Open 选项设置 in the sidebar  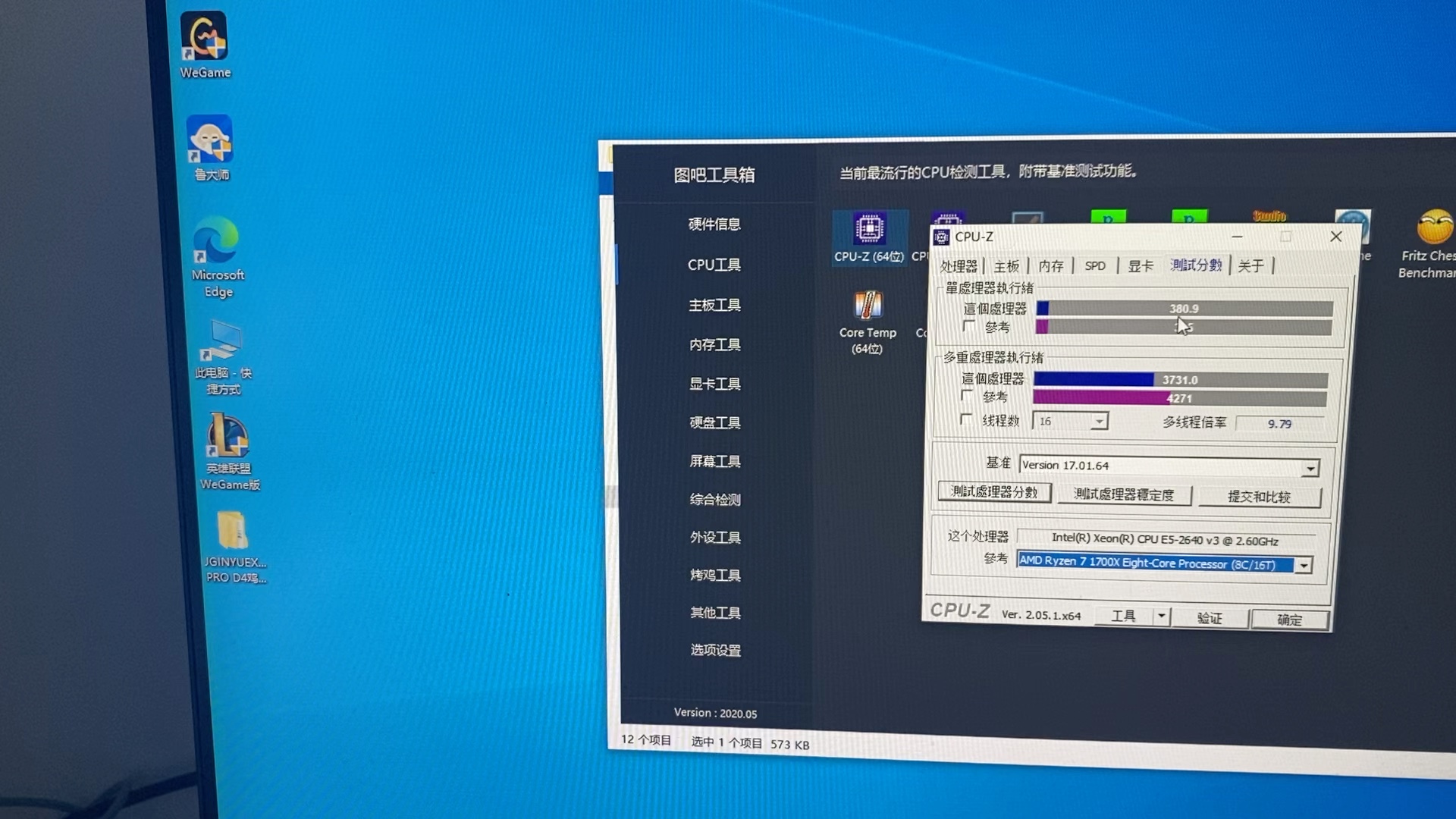(x=716, y=650)
